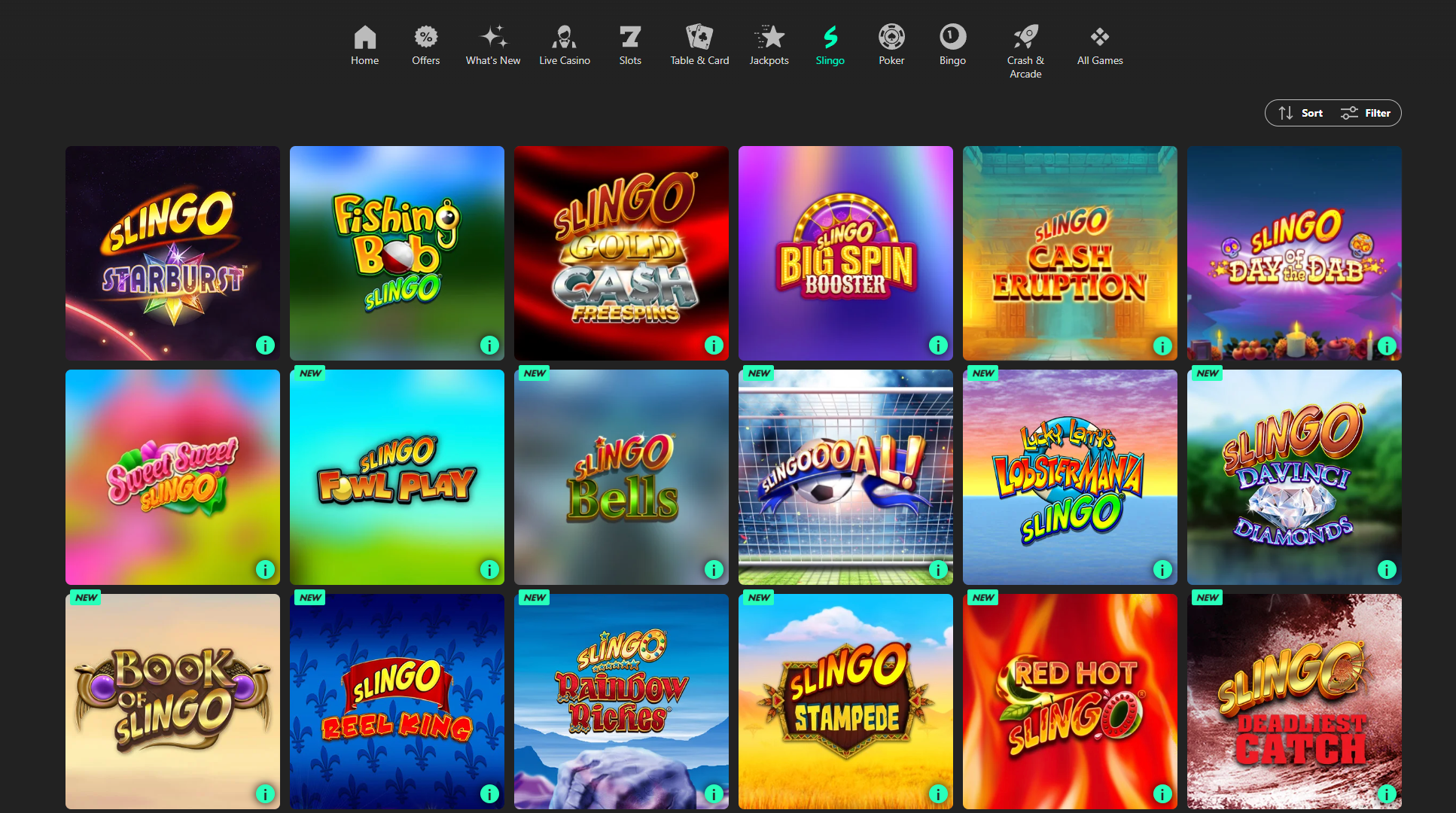1456x813 pixels.
Task: Select Live Casino dealer icon
Action: 564,38
